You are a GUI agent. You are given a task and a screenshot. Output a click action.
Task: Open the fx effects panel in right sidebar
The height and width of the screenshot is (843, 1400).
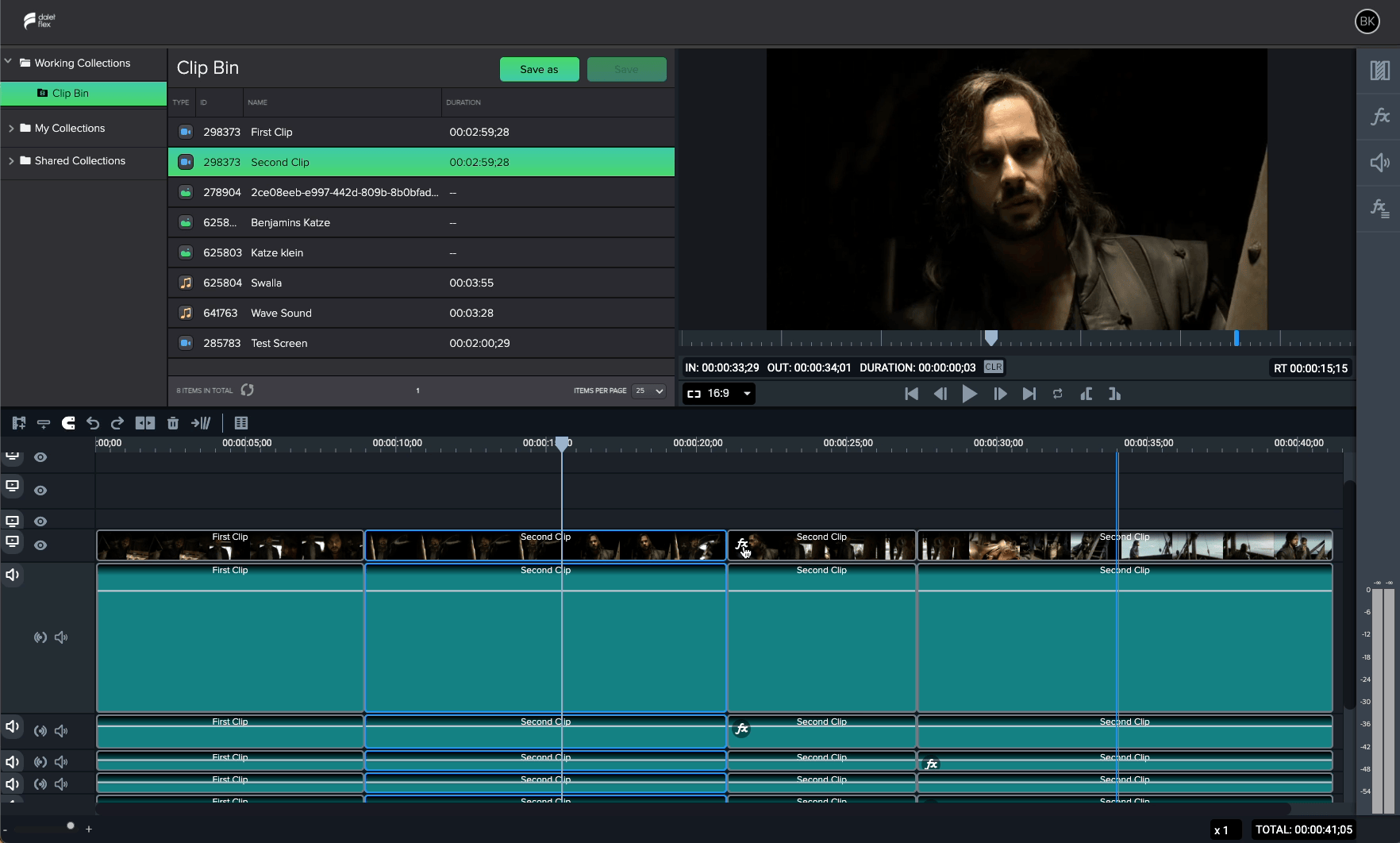tap(1379, 117)
